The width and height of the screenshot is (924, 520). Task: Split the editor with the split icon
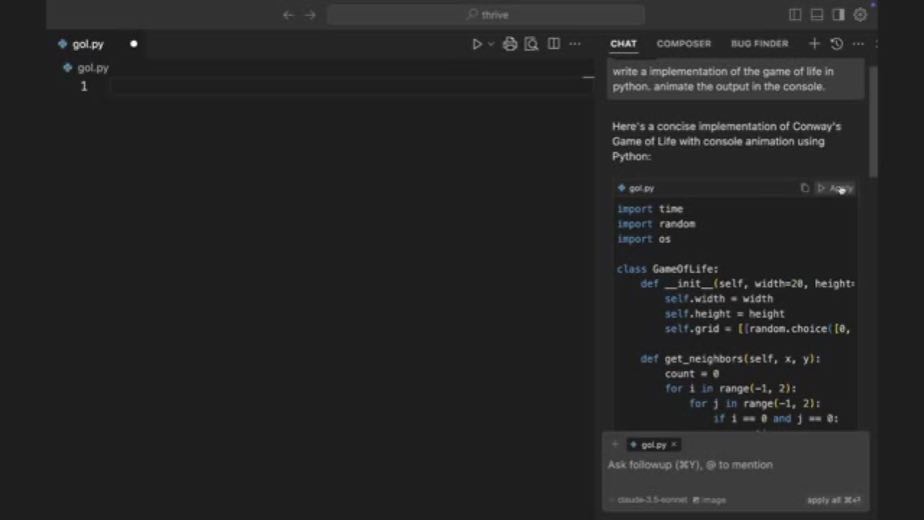[553, 44]
